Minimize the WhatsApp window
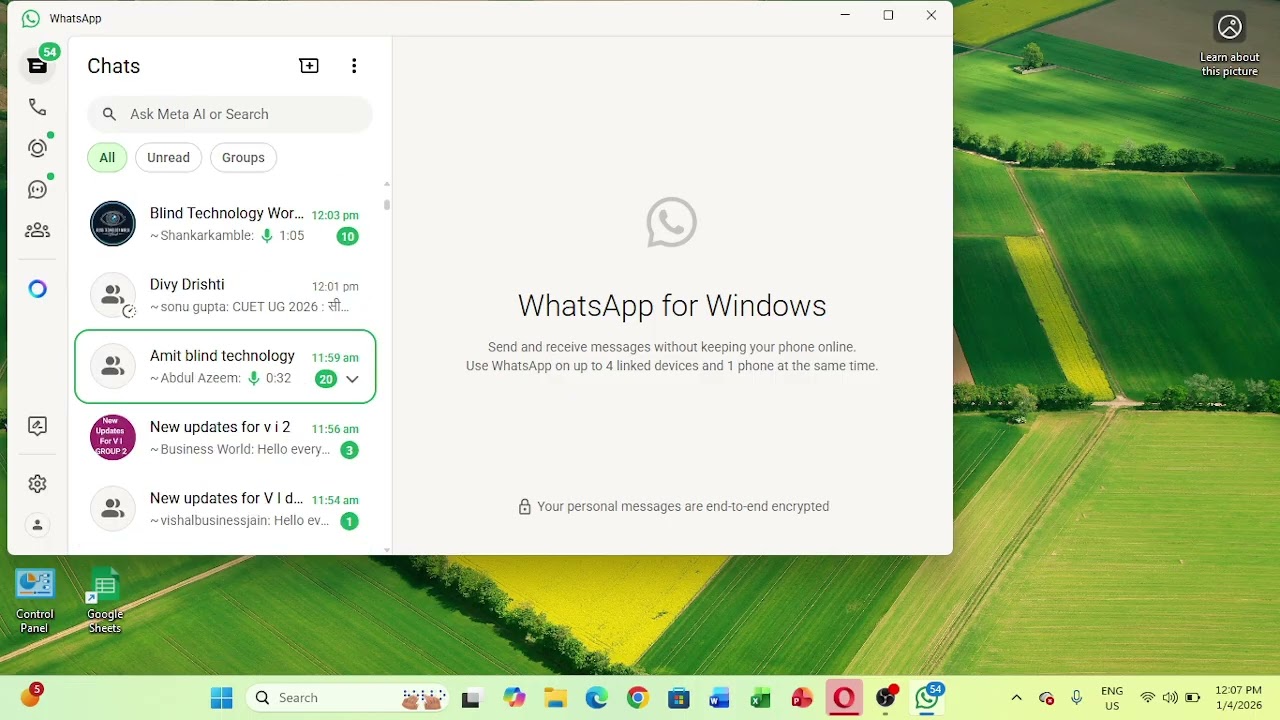This screenshot has width=1280, height=720. pos(846,15)
